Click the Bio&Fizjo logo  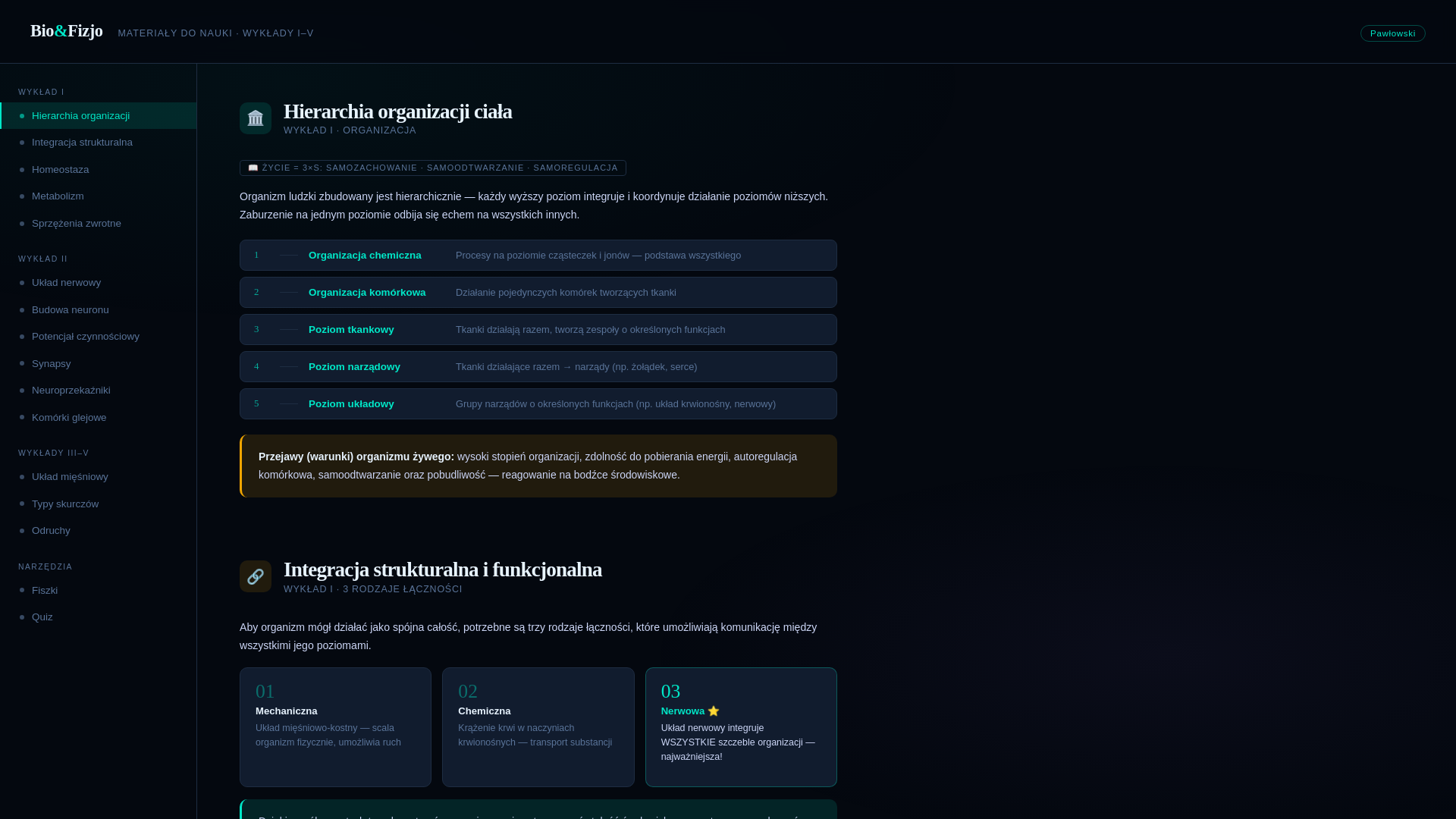point(67,31)
